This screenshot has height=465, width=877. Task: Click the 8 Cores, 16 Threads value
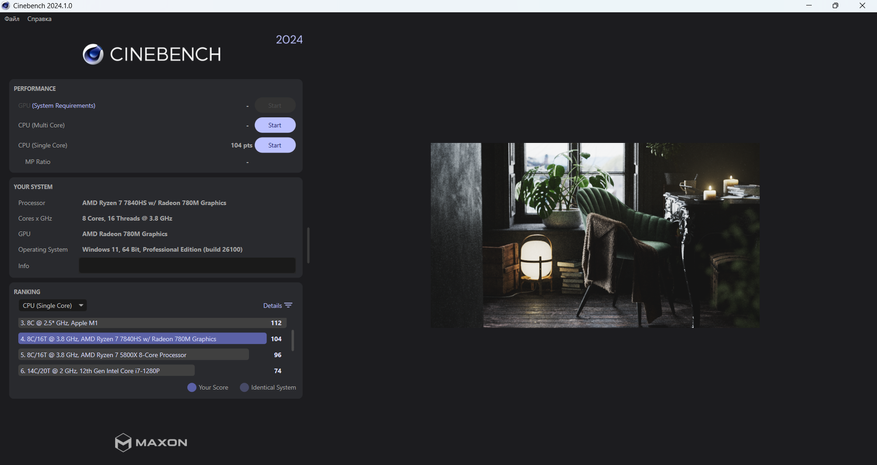click(x=127, y=219)
